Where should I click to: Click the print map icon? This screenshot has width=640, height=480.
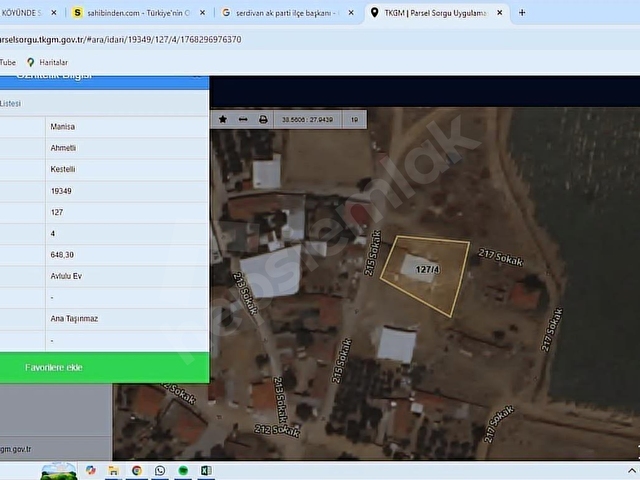[263, 119]
